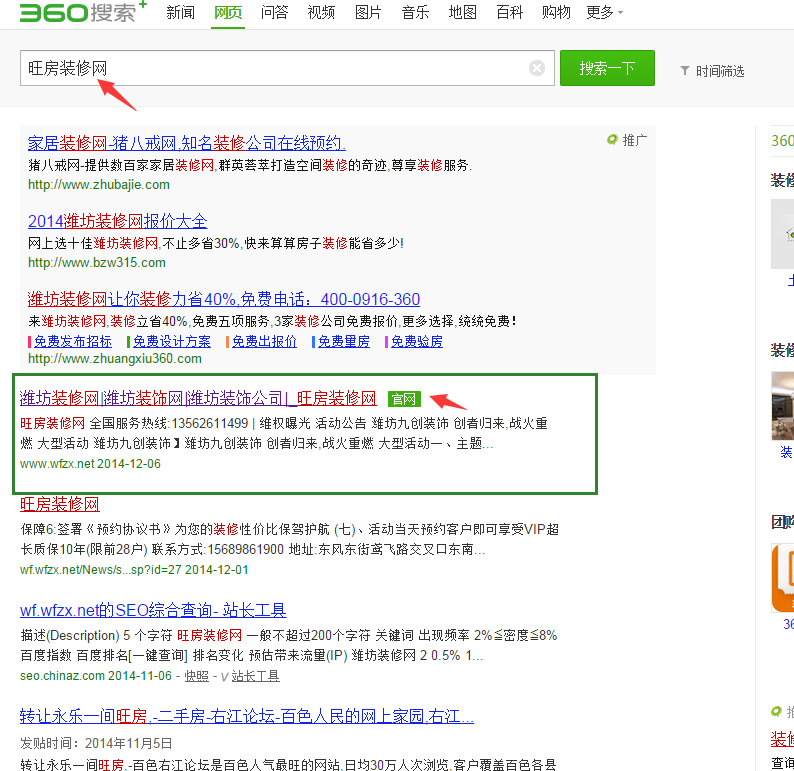Click the green 官网 badge
The image size is (794, 771).
[405, 398]
